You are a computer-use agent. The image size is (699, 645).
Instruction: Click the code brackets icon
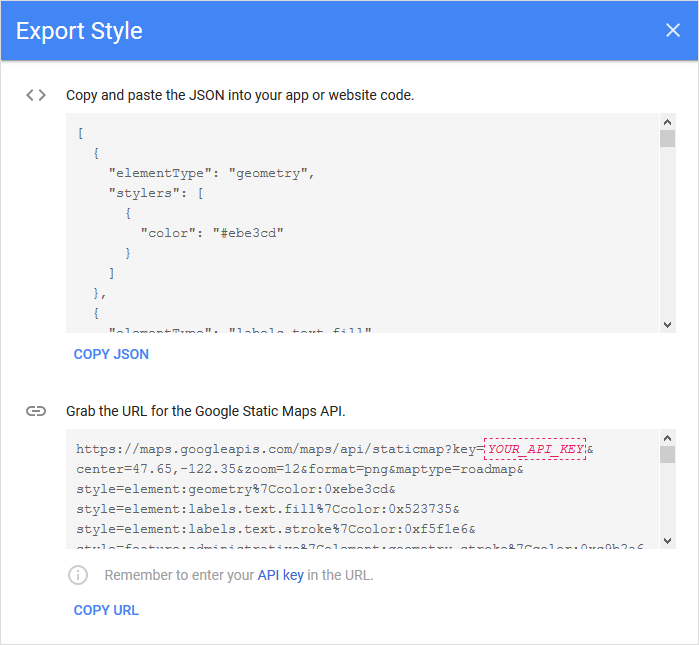pyautogui.click(x=36, y=95)
